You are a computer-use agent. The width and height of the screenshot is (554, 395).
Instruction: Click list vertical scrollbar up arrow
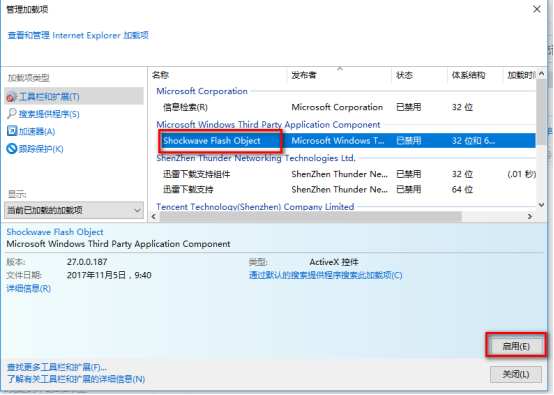tap(541, 73)
